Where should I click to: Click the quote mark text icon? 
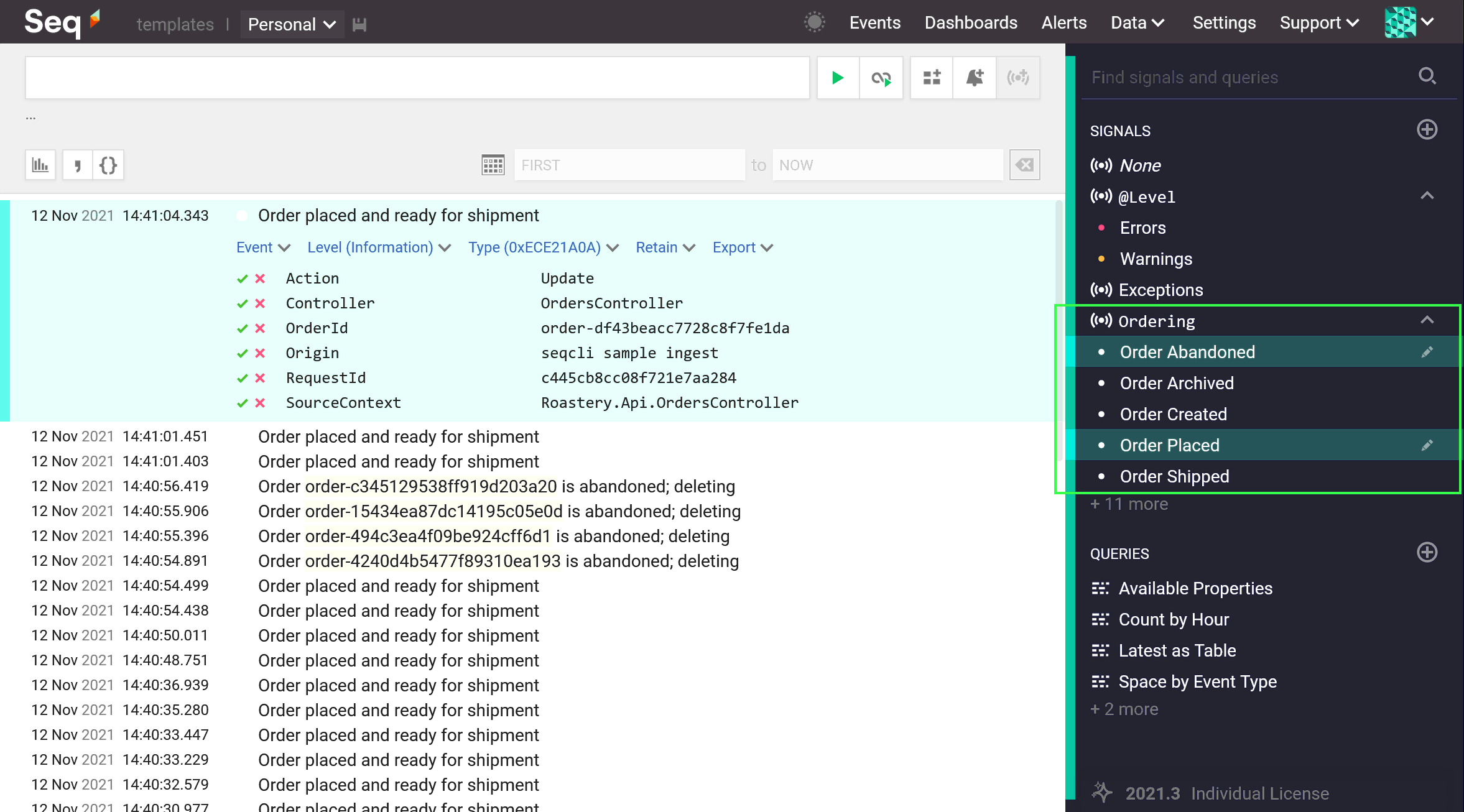pyautogui.click(x=77, y=165)
